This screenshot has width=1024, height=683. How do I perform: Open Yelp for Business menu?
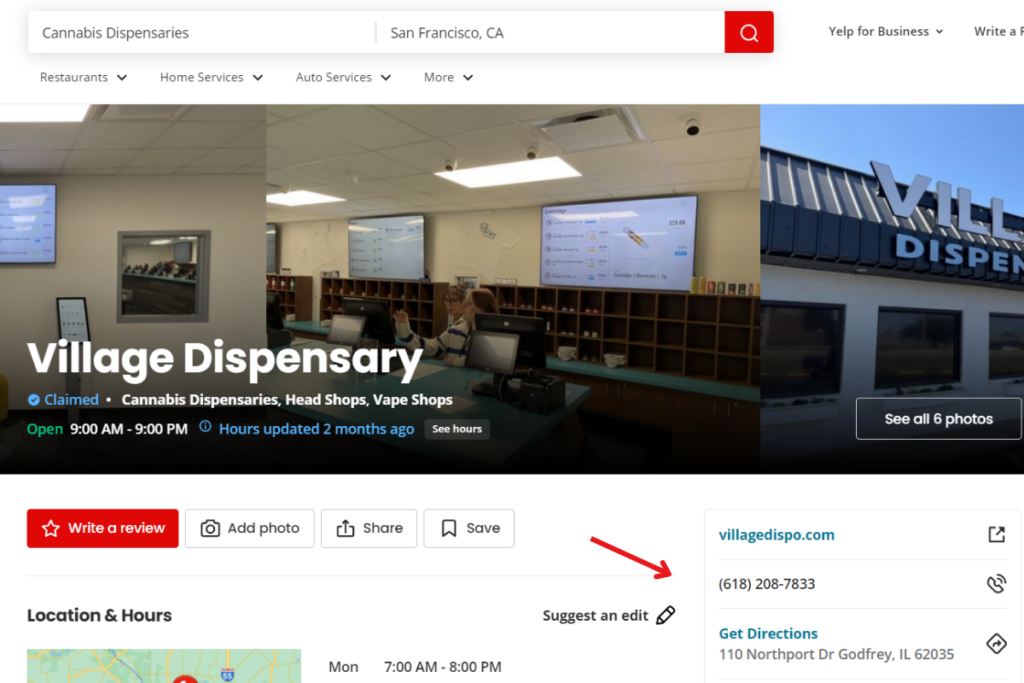point(886,31)
